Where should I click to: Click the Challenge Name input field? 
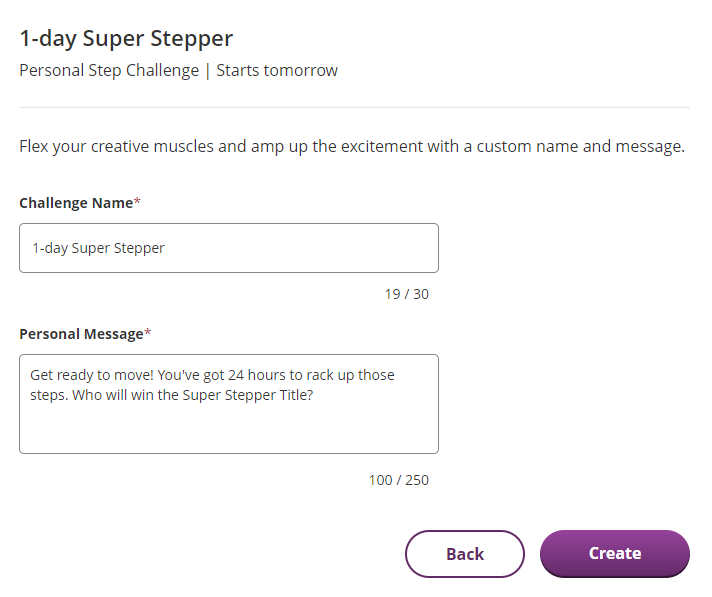pyautogui.click(x=229, y=248)
